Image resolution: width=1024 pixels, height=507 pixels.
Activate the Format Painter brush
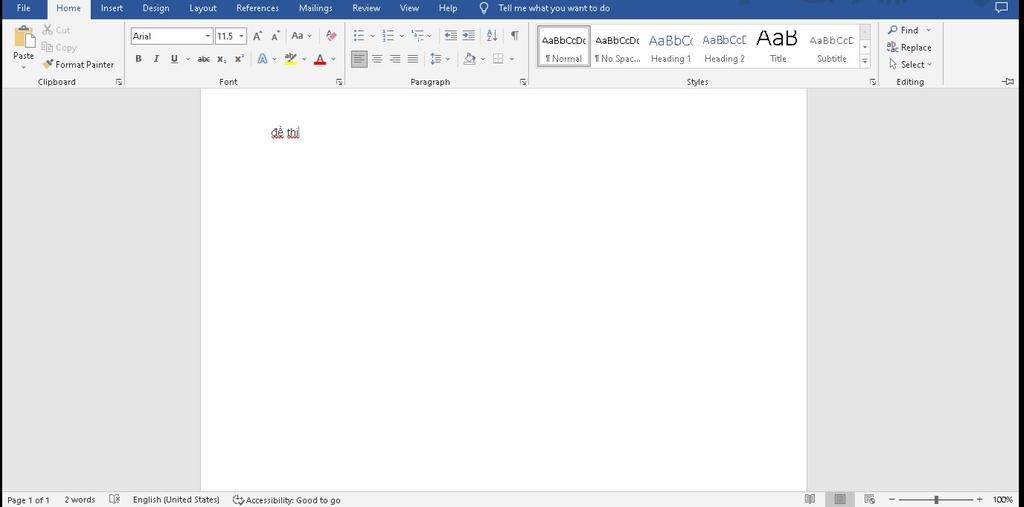47,64
